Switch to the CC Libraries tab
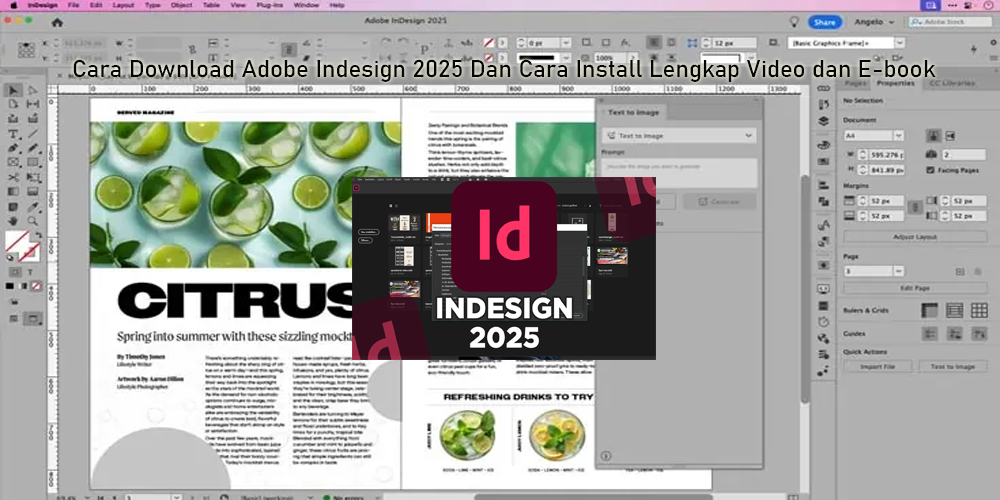1000x500 pixels. pos(952,83)
